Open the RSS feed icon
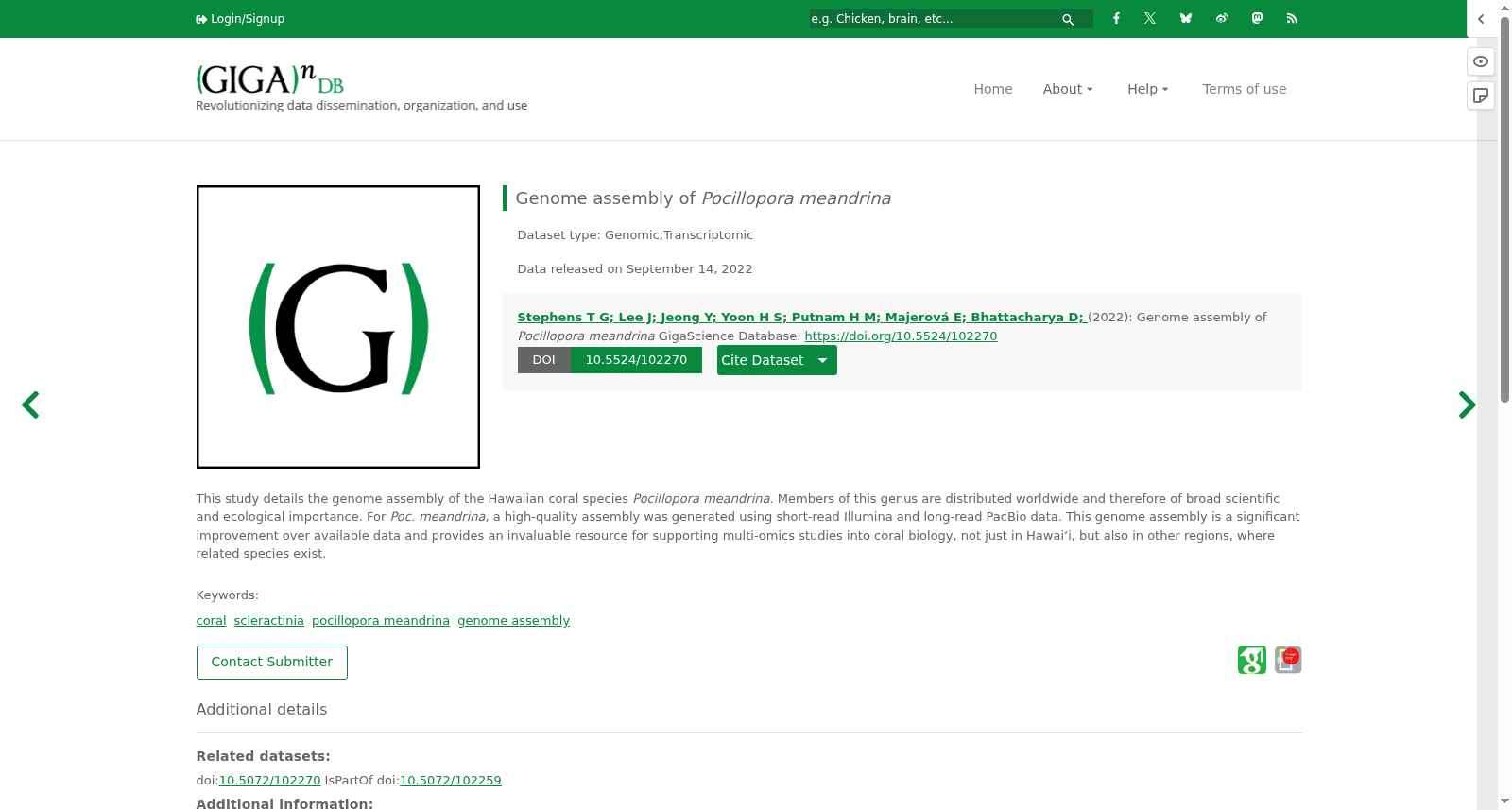1512x810 pixels. click(x=1292, y=18)
